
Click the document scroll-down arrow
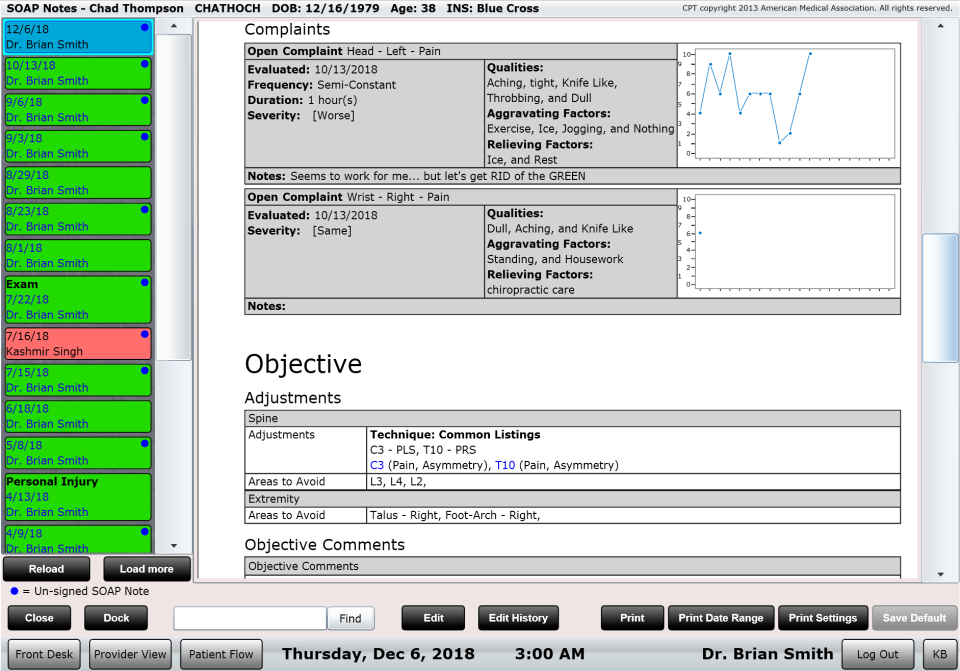(940, 575)
